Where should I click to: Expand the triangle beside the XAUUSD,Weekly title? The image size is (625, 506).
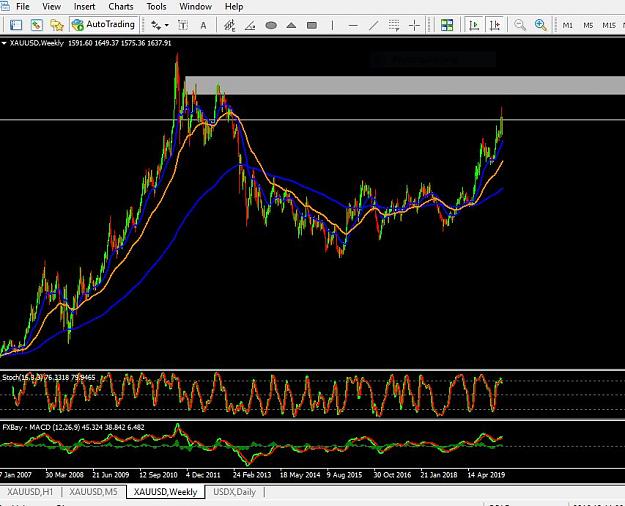click(x=4, y=43)
